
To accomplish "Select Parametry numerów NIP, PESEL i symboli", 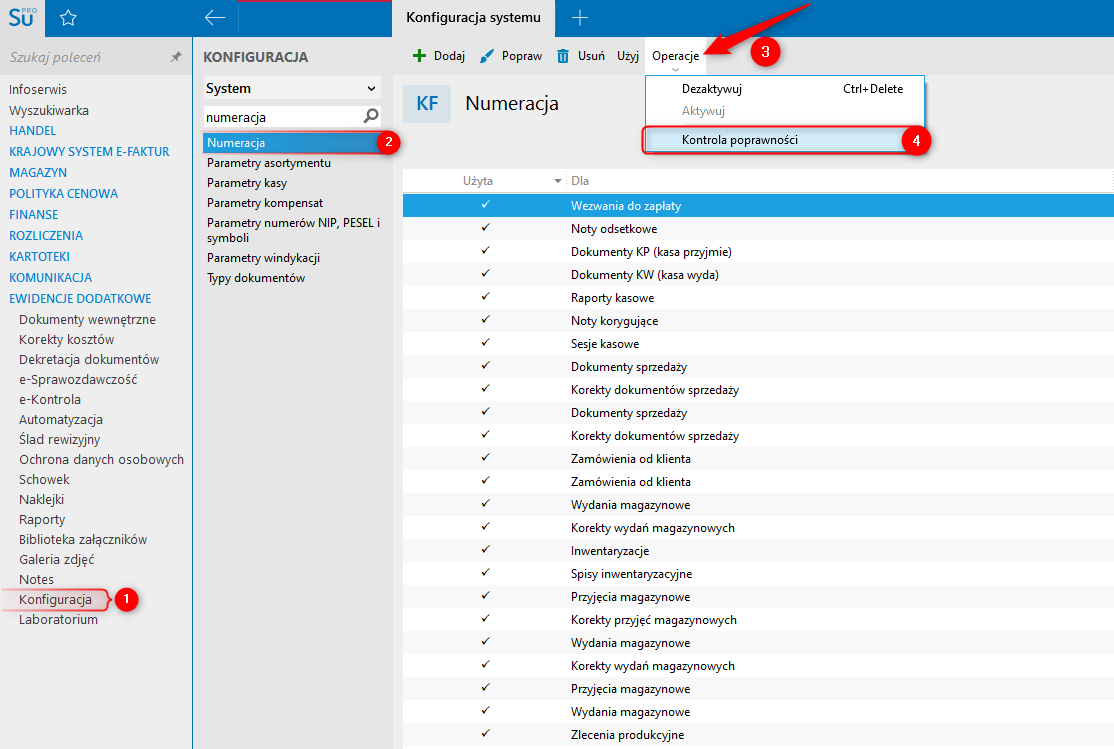I will (x=293, y=230).
